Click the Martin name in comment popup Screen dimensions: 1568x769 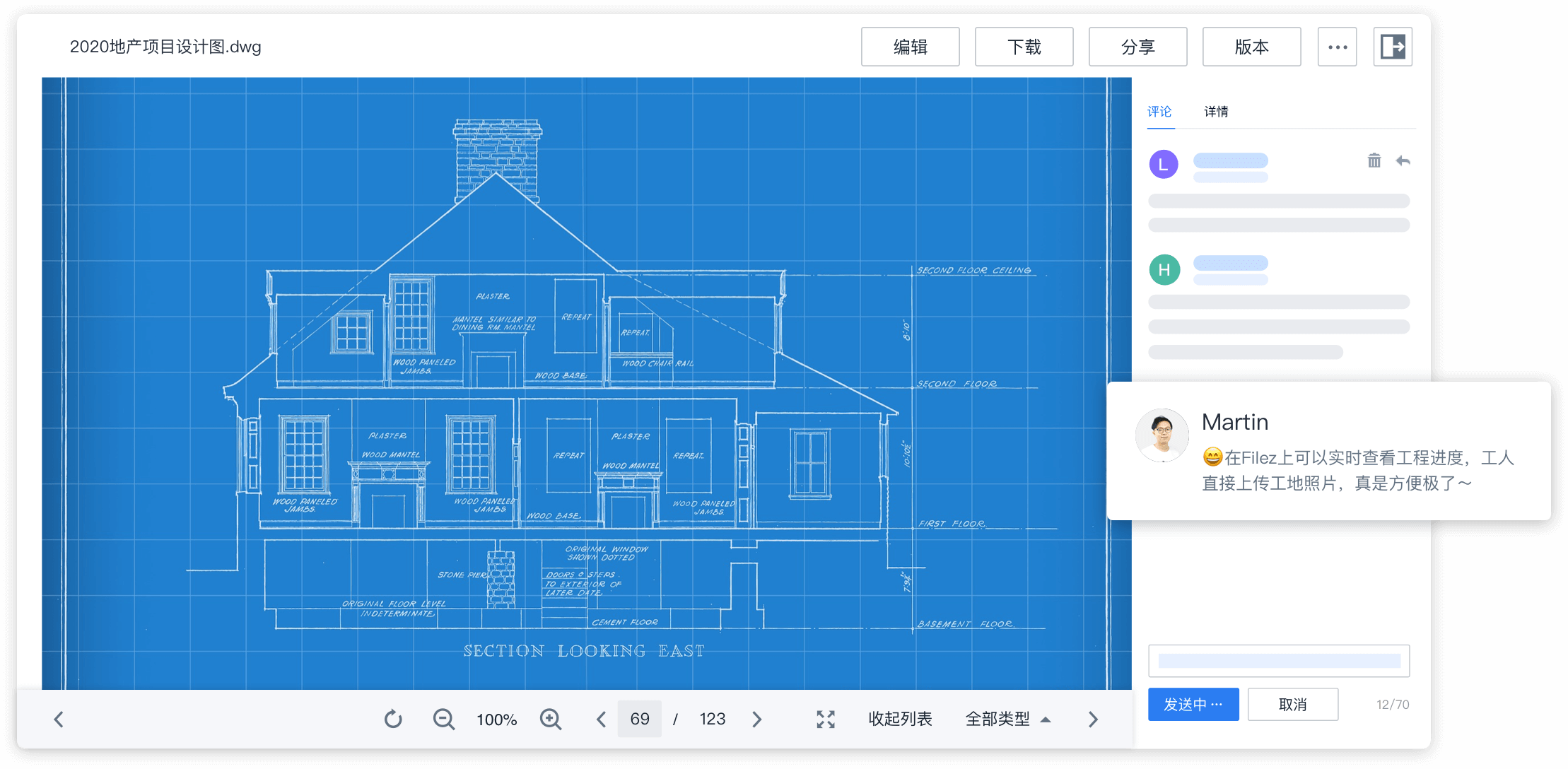(1235, 422)
